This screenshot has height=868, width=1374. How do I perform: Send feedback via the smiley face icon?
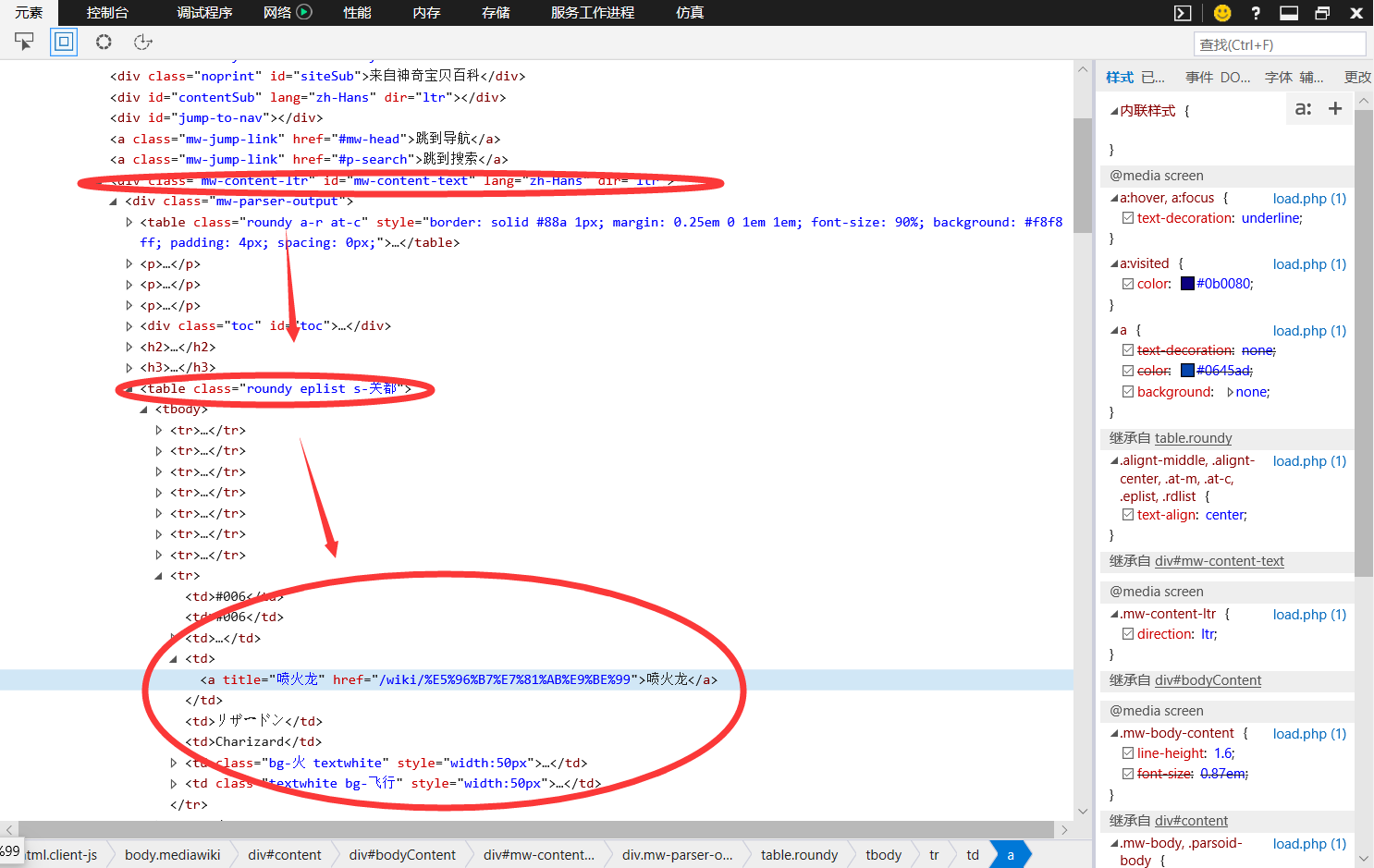[x=1222, y=13]
